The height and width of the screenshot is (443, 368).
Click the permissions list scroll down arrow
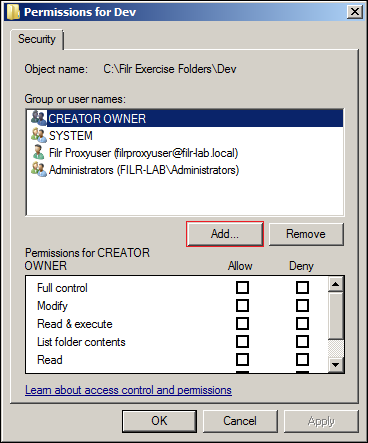tap(336, 365)
